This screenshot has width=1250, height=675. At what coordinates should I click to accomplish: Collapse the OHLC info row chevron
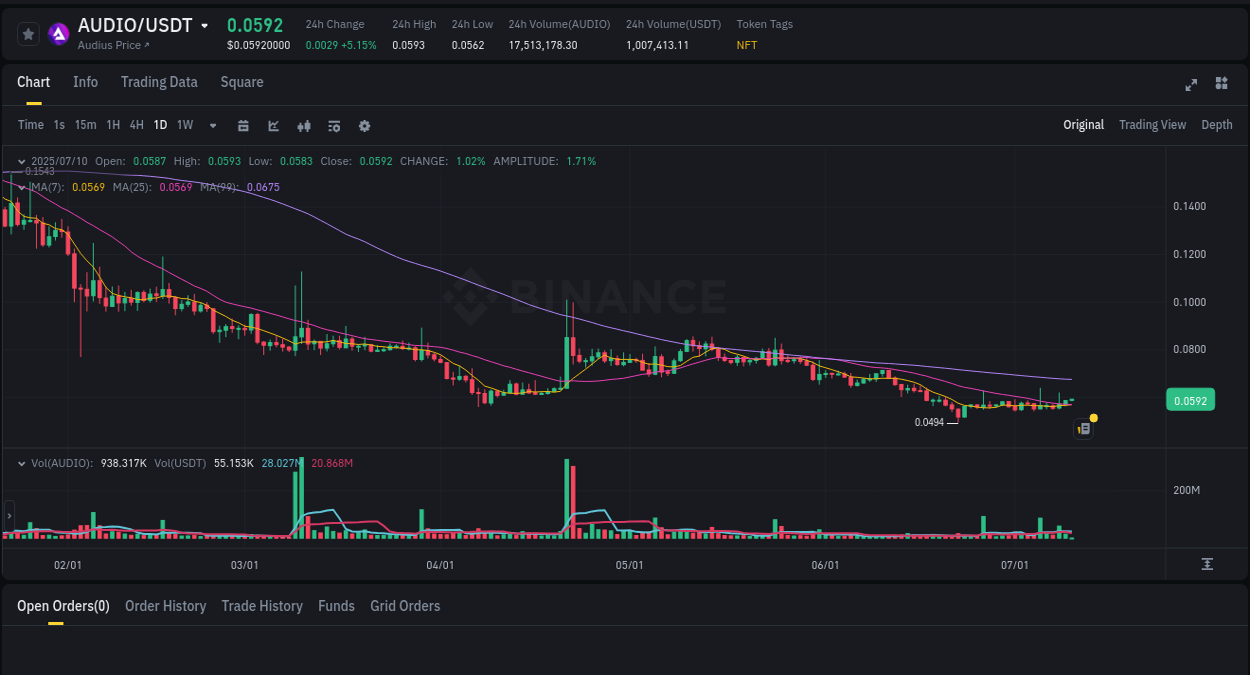click(x=21, y=160)
